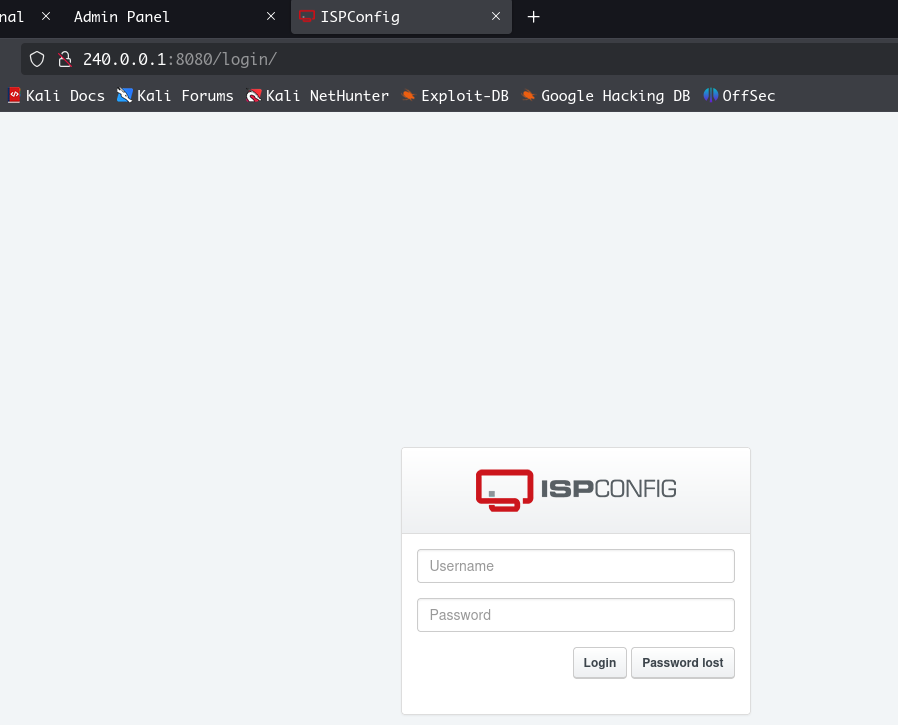The height and width of the screenshot is (725, 898).
Task: Click the OffSec bookmark icon
Action: [x=711, y=95]
